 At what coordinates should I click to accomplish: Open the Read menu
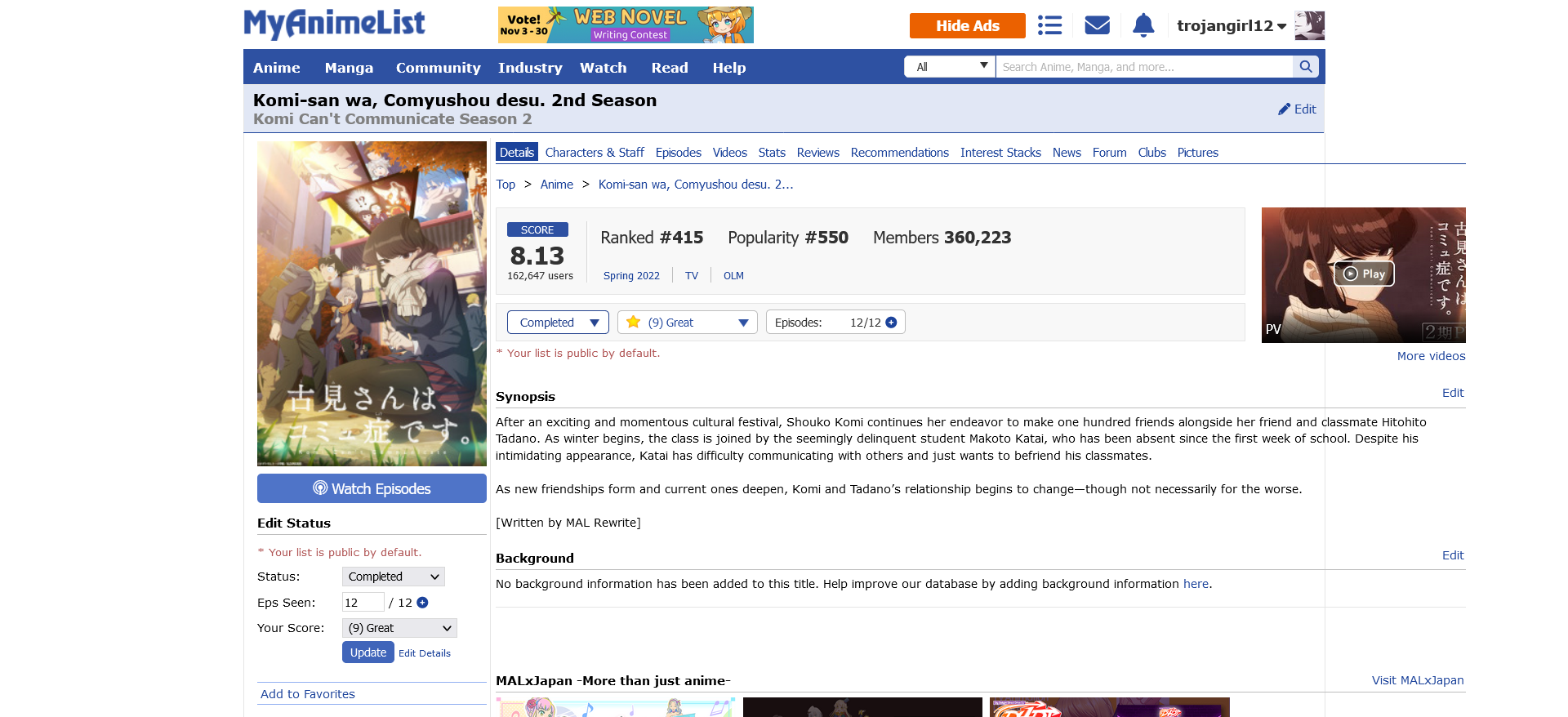click(x=670, y=68)
